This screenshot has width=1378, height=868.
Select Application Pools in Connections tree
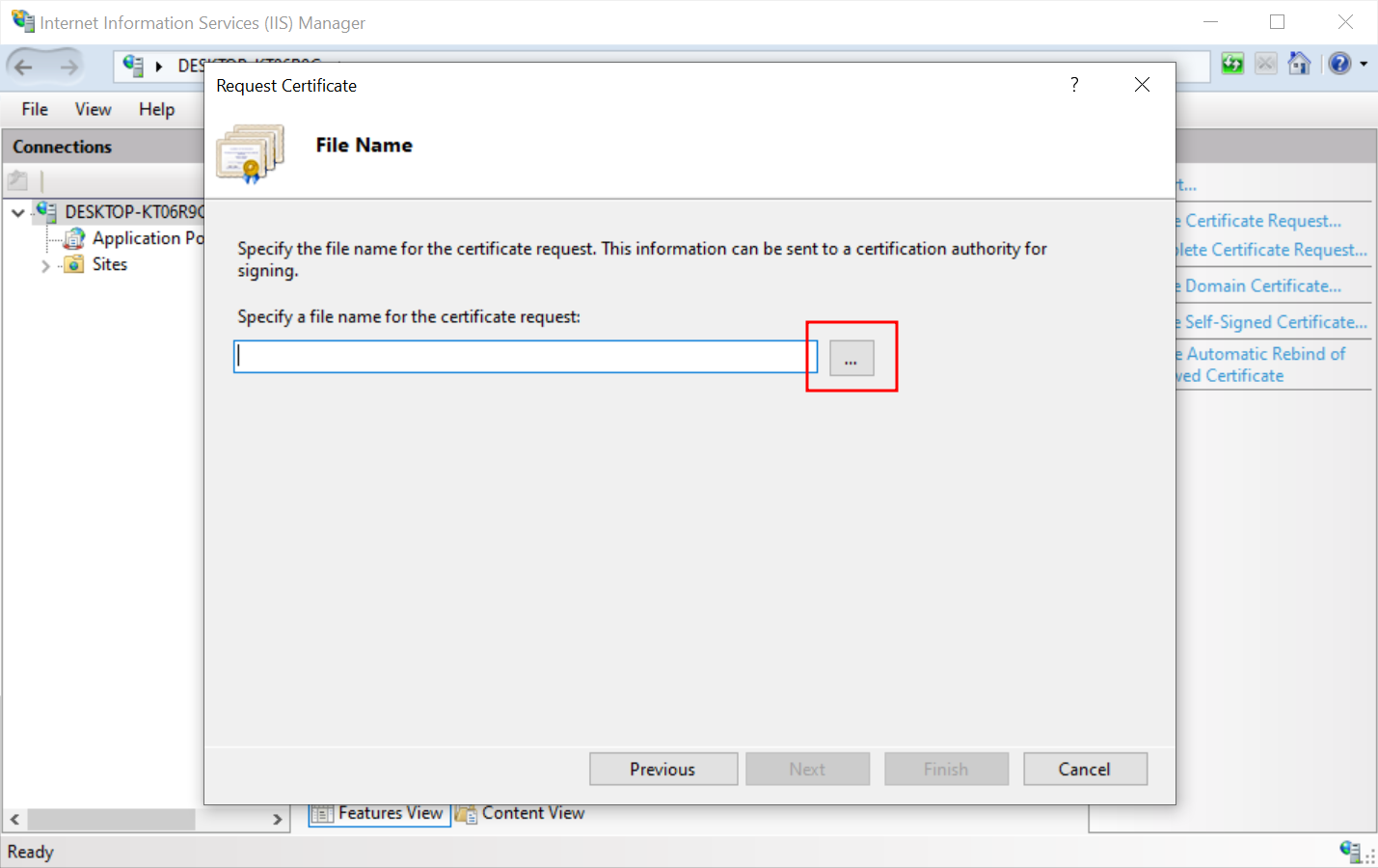pyautogui.click(x=148, y=238)
